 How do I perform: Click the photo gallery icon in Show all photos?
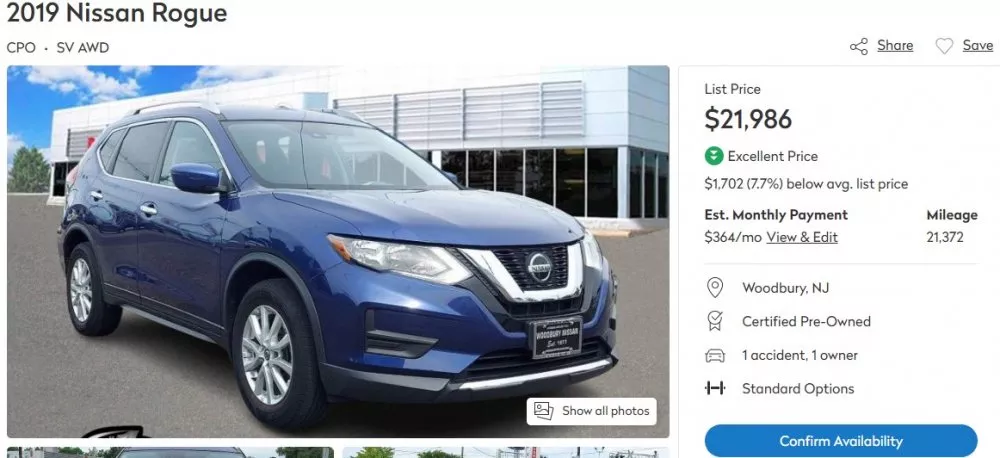[x=543, y=411]
